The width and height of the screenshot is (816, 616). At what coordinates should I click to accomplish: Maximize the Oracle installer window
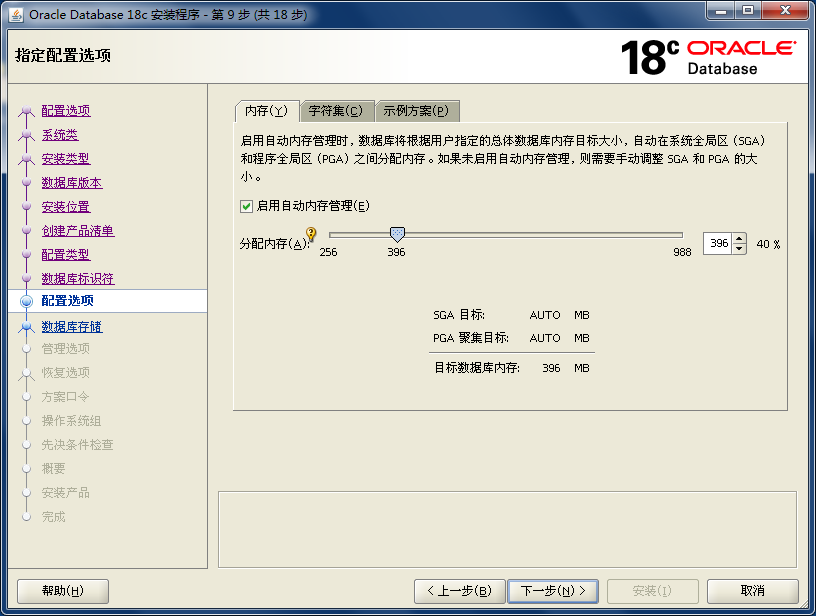pos(748,11)
